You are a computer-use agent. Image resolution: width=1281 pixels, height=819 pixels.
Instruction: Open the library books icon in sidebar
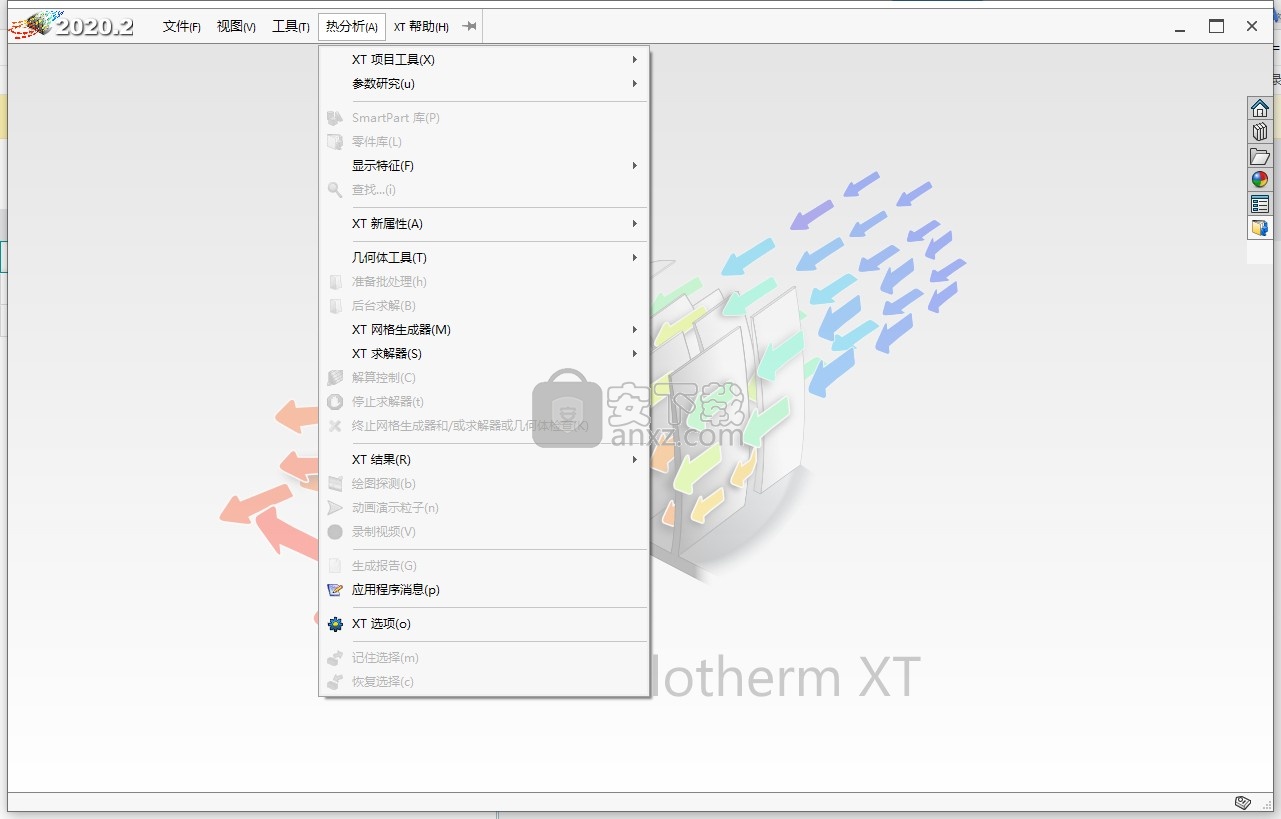[x=1259, y=132]
